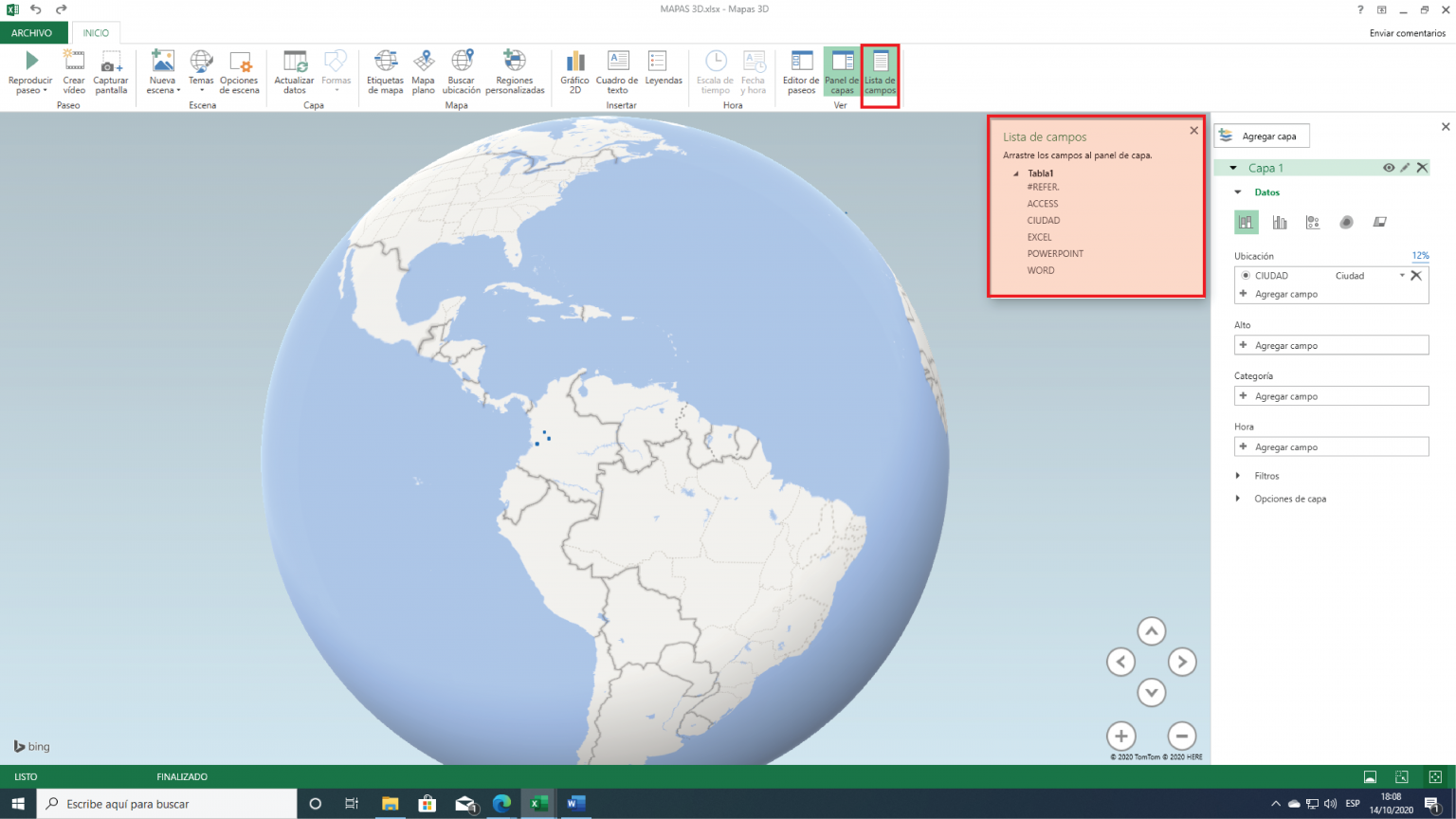Open the Editor de paseos
The image size is (1456, 819).
(800, 71)
